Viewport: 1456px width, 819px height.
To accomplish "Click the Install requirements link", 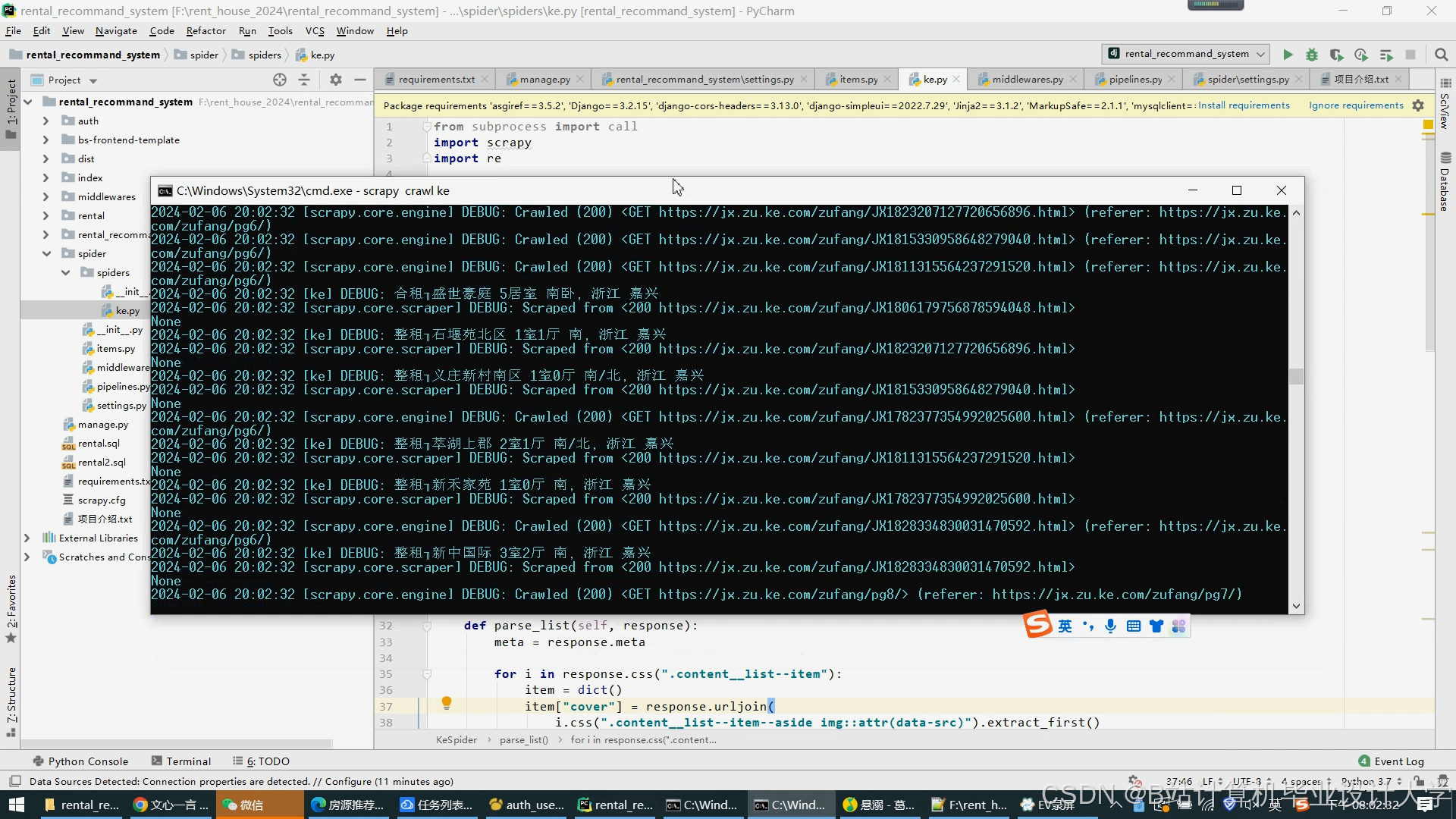I will 1244,105.
